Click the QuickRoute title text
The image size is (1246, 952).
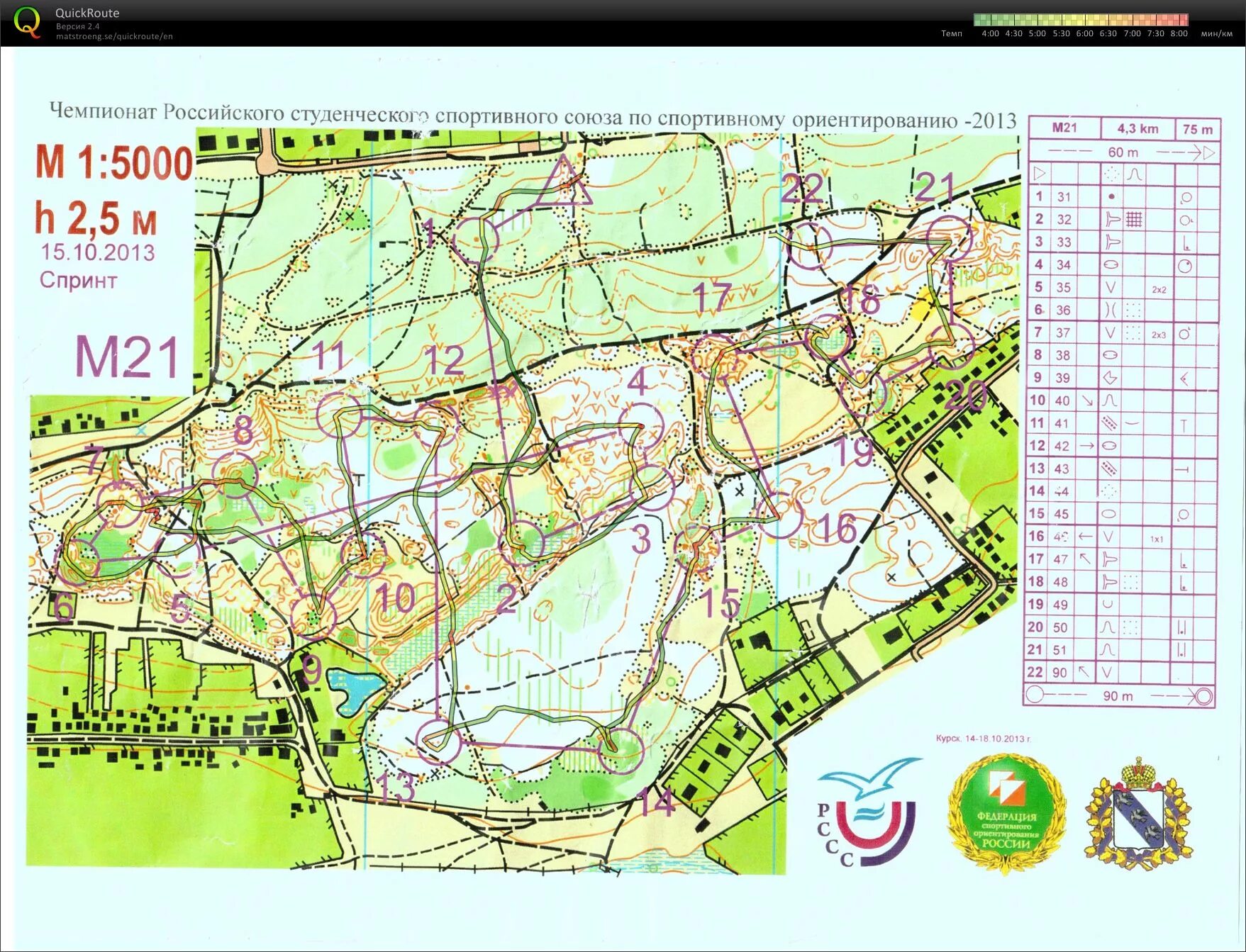pyautogui.click(x=87, y=13)
